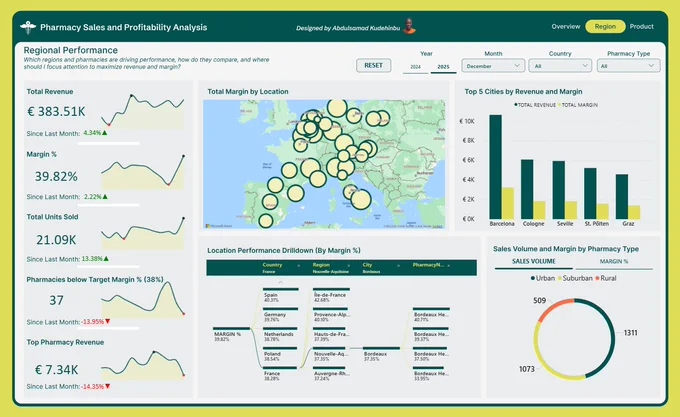Click the 21.09K units sold value
This screenshot has width=680, height=417.
coord(56,240)
